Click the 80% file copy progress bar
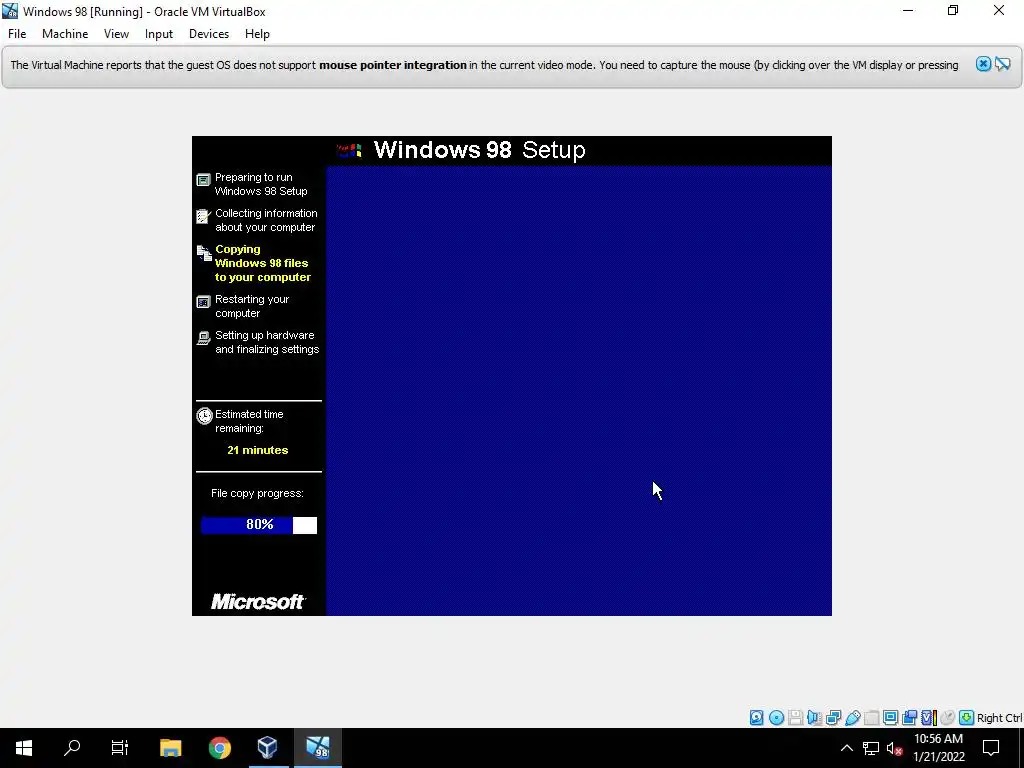The image size is (1024, 768). (259, 525)
